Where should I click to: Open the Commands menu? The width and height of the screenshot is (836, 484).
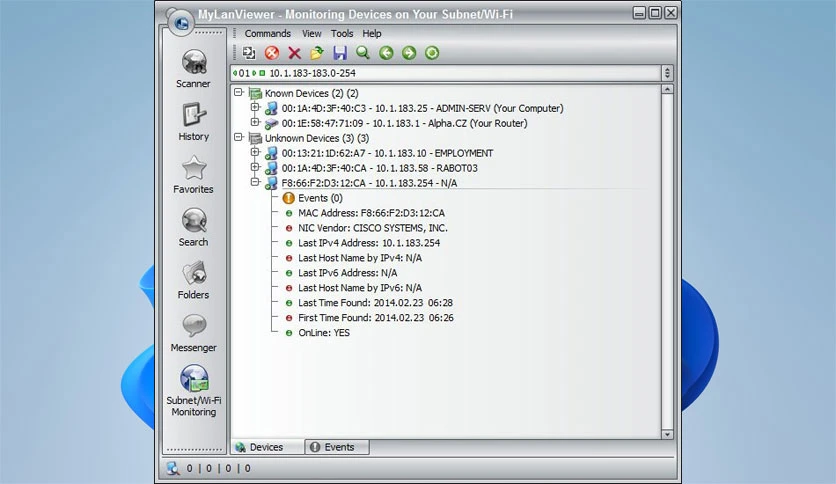(x=268, y=34)
